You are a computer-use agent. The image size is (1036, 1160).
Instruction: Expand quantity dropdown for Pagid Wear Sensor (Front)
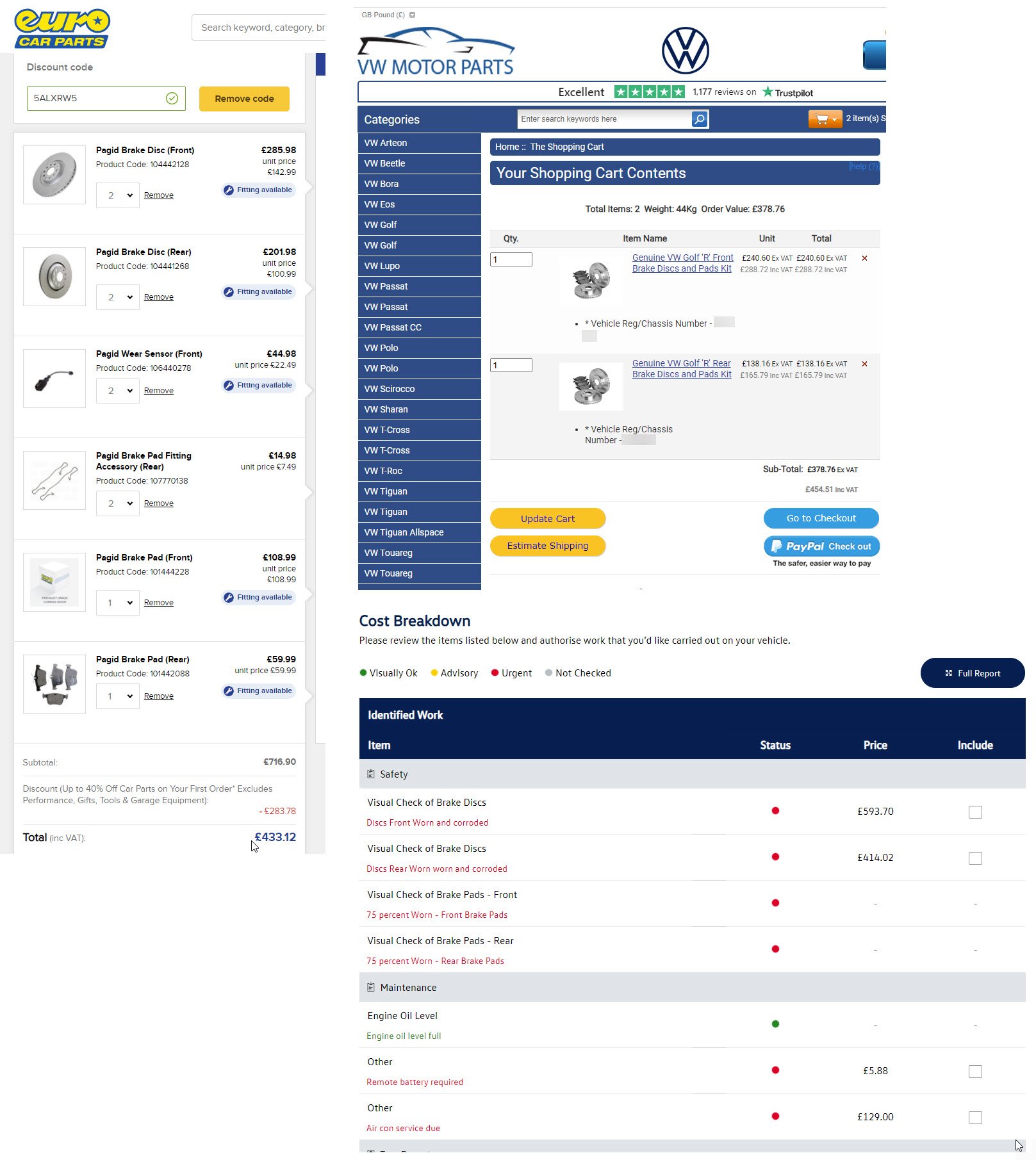(x=118, y=391)
